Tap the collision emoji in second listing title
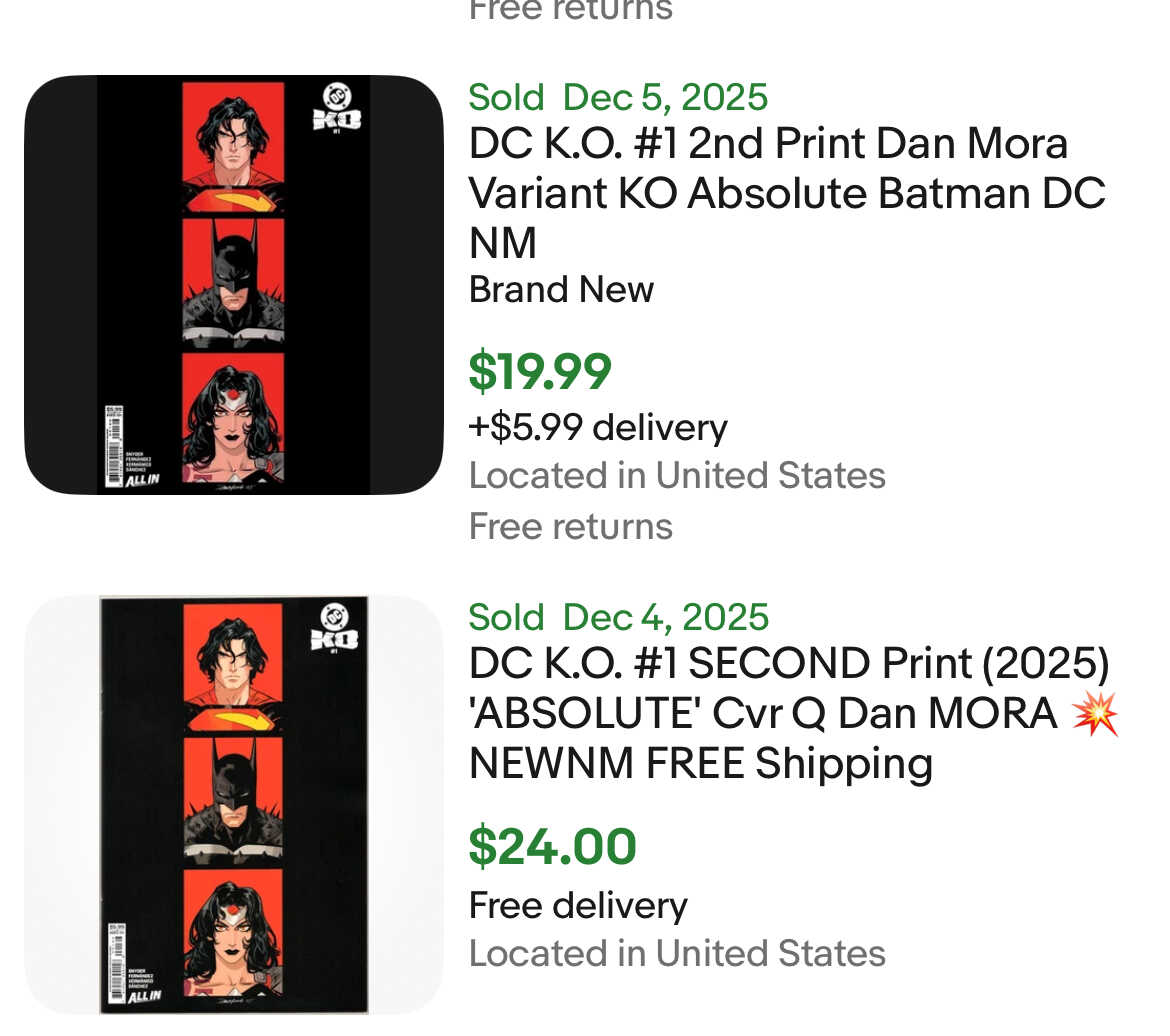Viewport: 1170px width, 1036px height. pos(1094,714)
